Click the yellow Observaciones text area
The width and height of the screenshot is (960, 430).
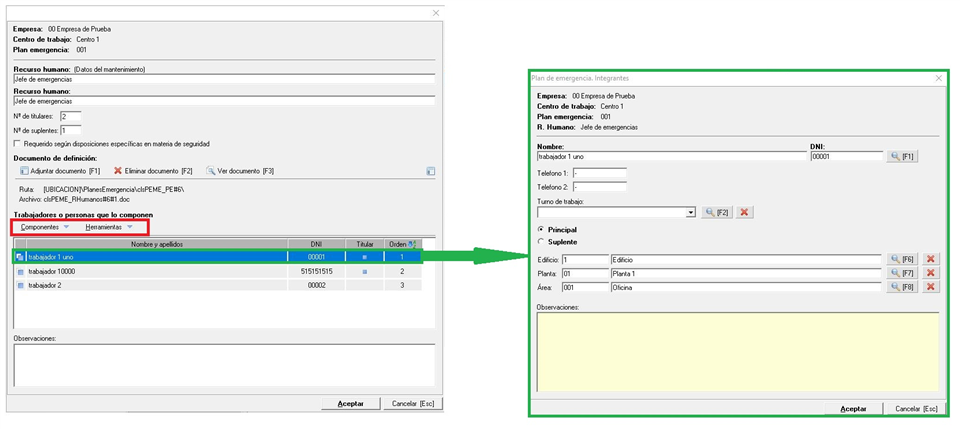738,350
